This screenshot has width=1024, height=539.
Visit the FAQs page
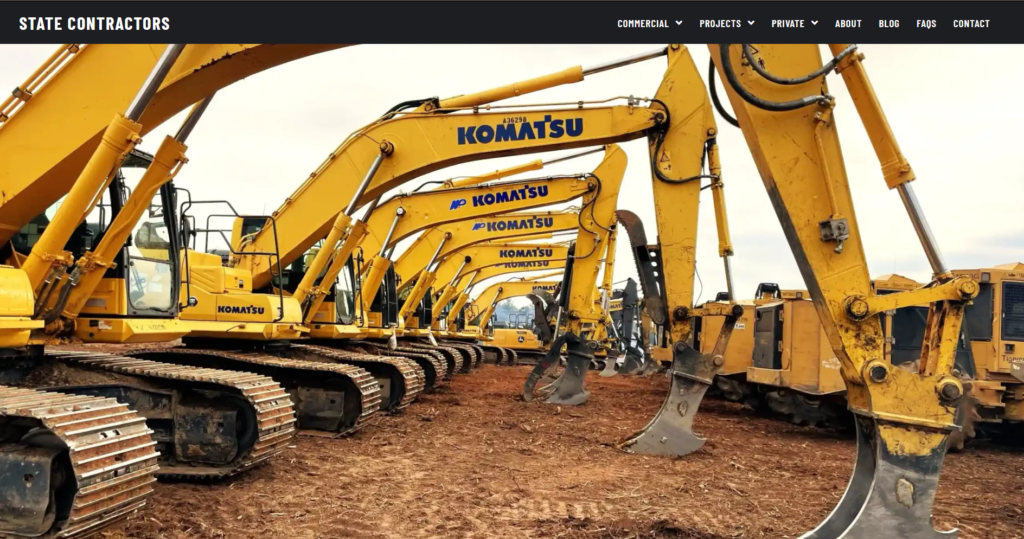926,23
